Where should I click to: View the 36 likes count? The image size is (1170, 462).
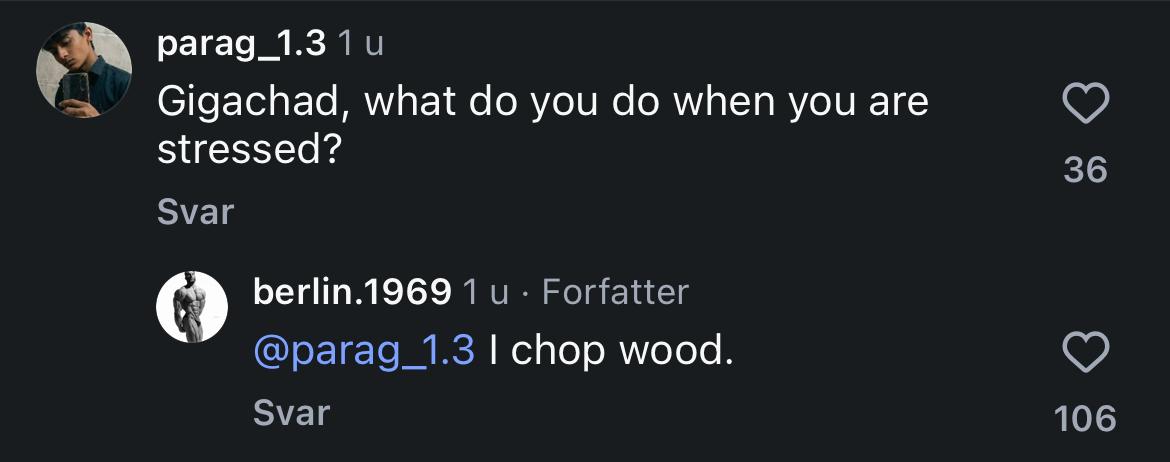coord(1085,170)
